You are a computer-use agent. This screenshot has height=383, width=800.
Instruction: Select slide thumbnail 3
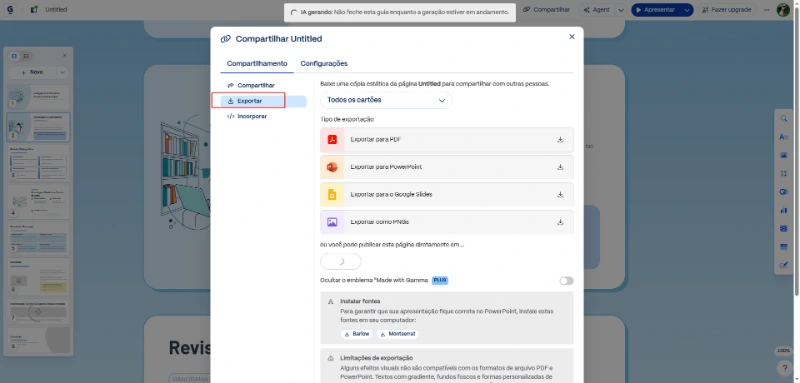point(38,163)
